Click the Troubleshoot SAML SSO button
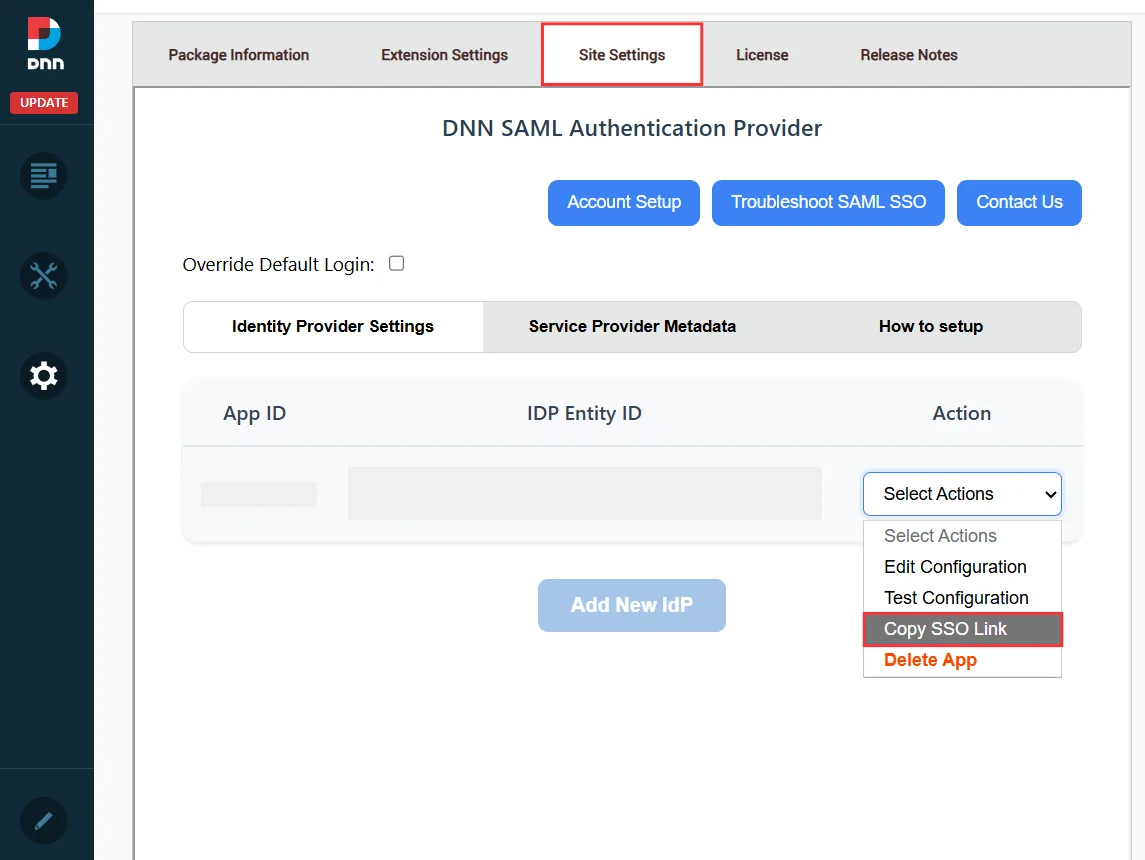This screenshot has width=1145, height=860. [828, 202]
